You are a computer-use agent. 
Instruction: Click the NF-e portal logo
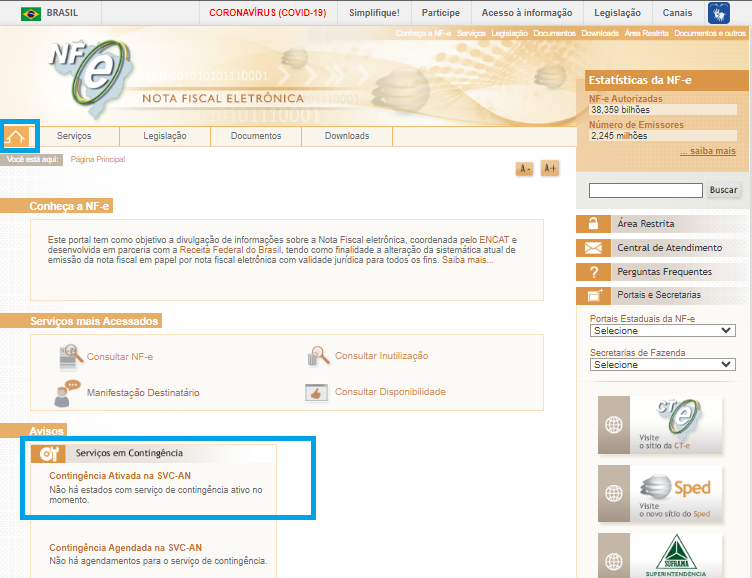[92, 79]
